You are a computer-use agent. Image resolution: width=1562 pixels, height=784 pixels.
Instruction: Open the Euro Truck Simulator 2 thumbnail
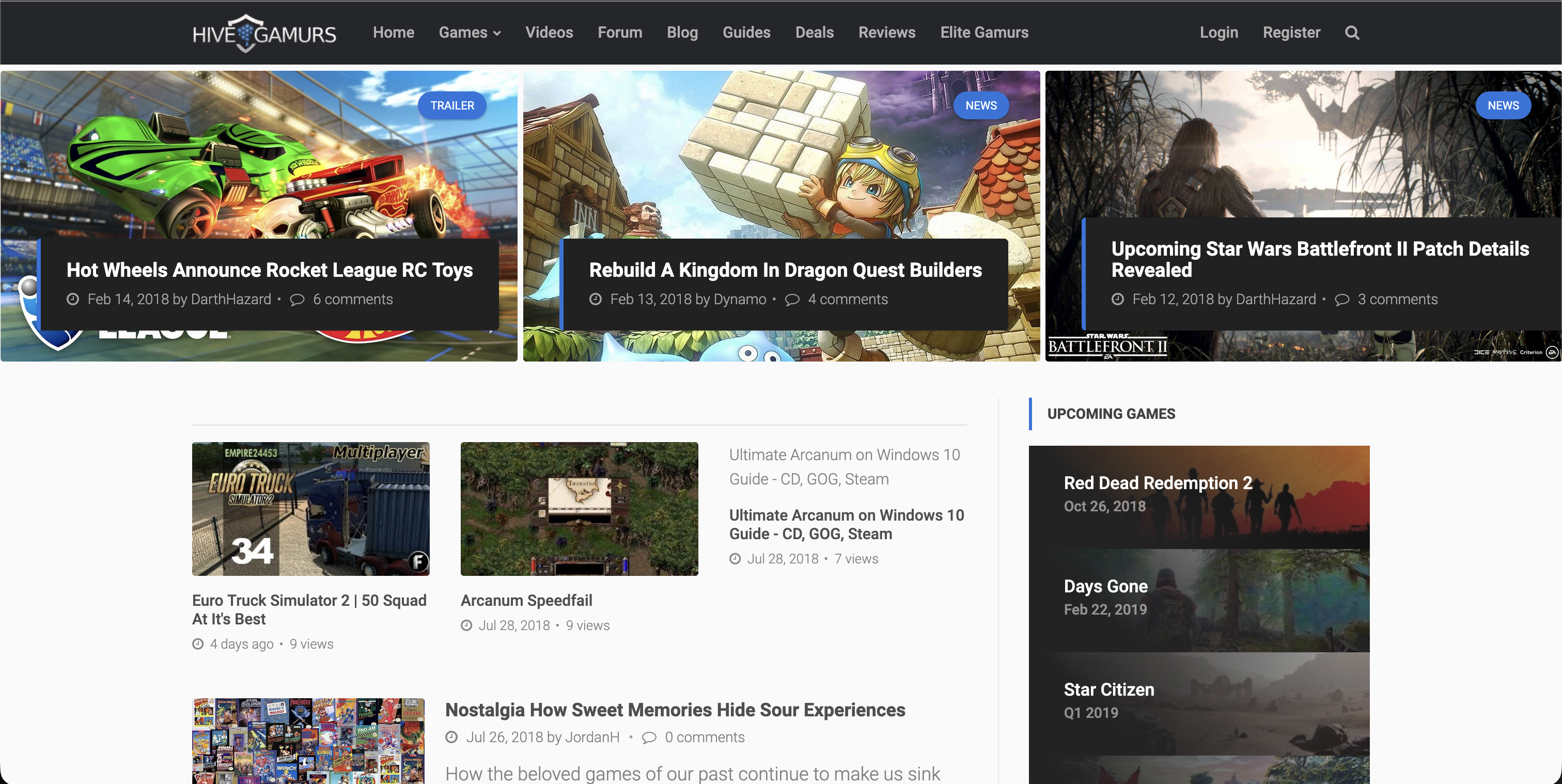pos(310,509)
